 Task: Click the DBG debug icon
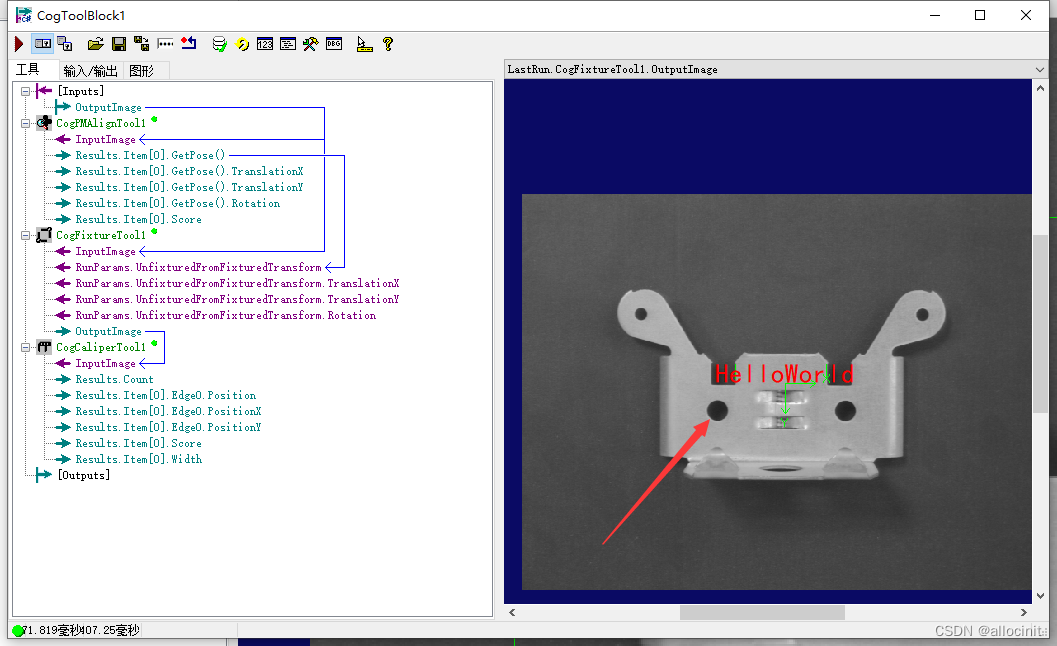334,45
